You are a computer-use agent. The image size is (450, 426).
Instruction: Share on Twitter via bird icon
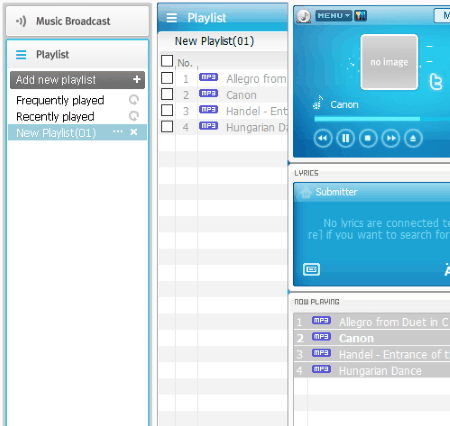(x=436, y=82)
